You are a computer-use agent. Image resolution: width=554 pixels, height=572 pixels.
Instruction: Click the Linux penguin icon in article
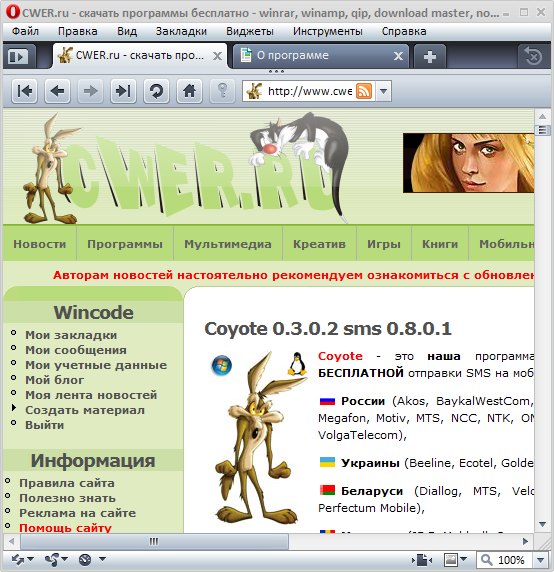coord(297,364)
